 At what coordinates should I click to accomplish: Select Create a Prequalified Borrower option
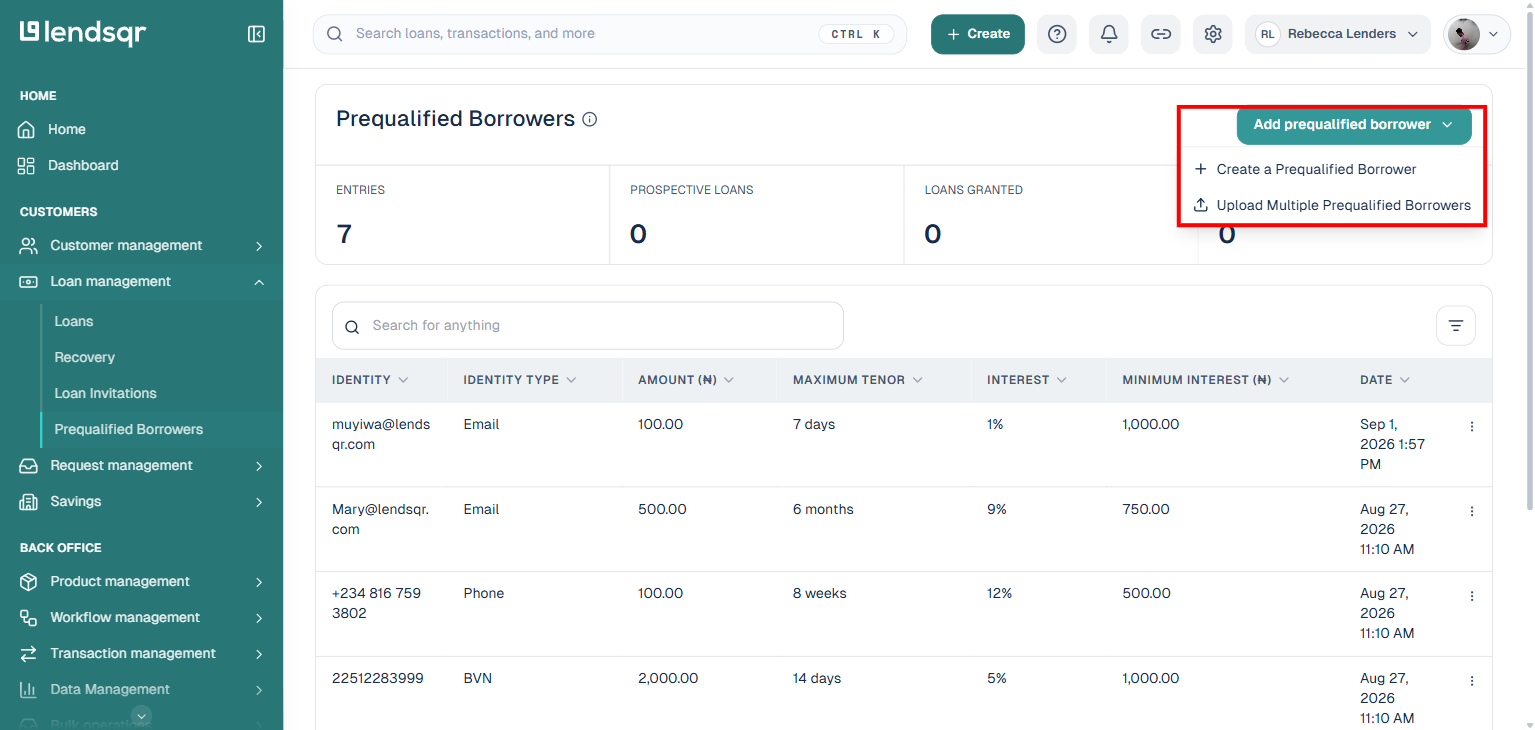tap(1332, 170)
